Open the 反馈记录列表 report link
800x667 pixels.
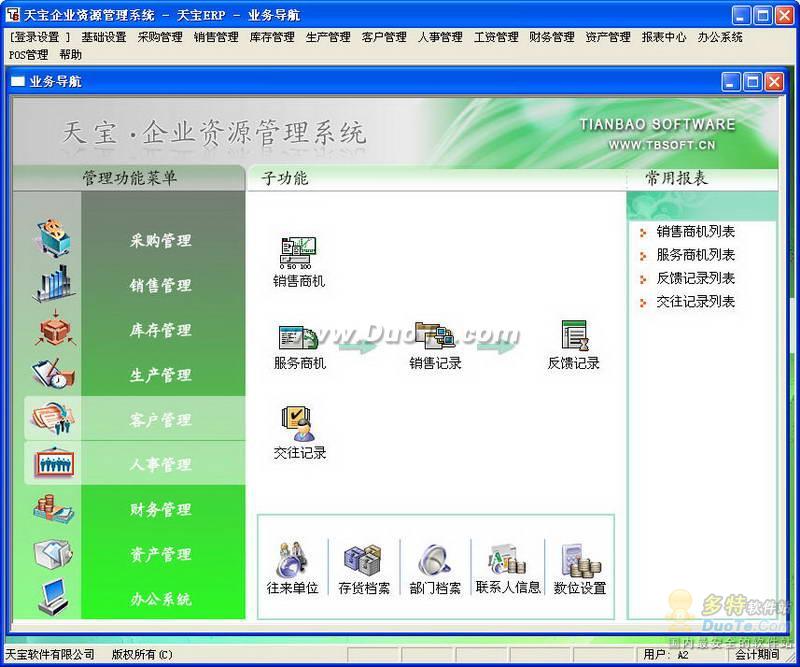(x=695, y=278)
